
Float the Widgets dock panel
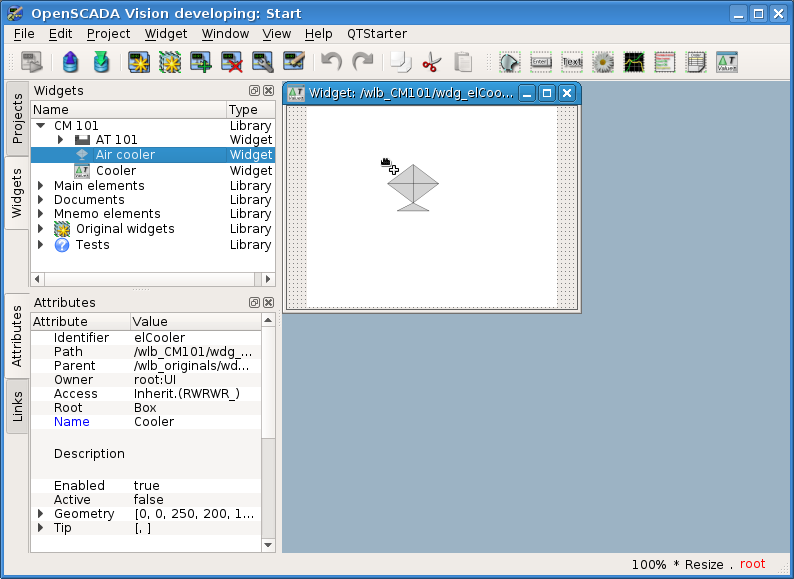(x=254, y=91)
